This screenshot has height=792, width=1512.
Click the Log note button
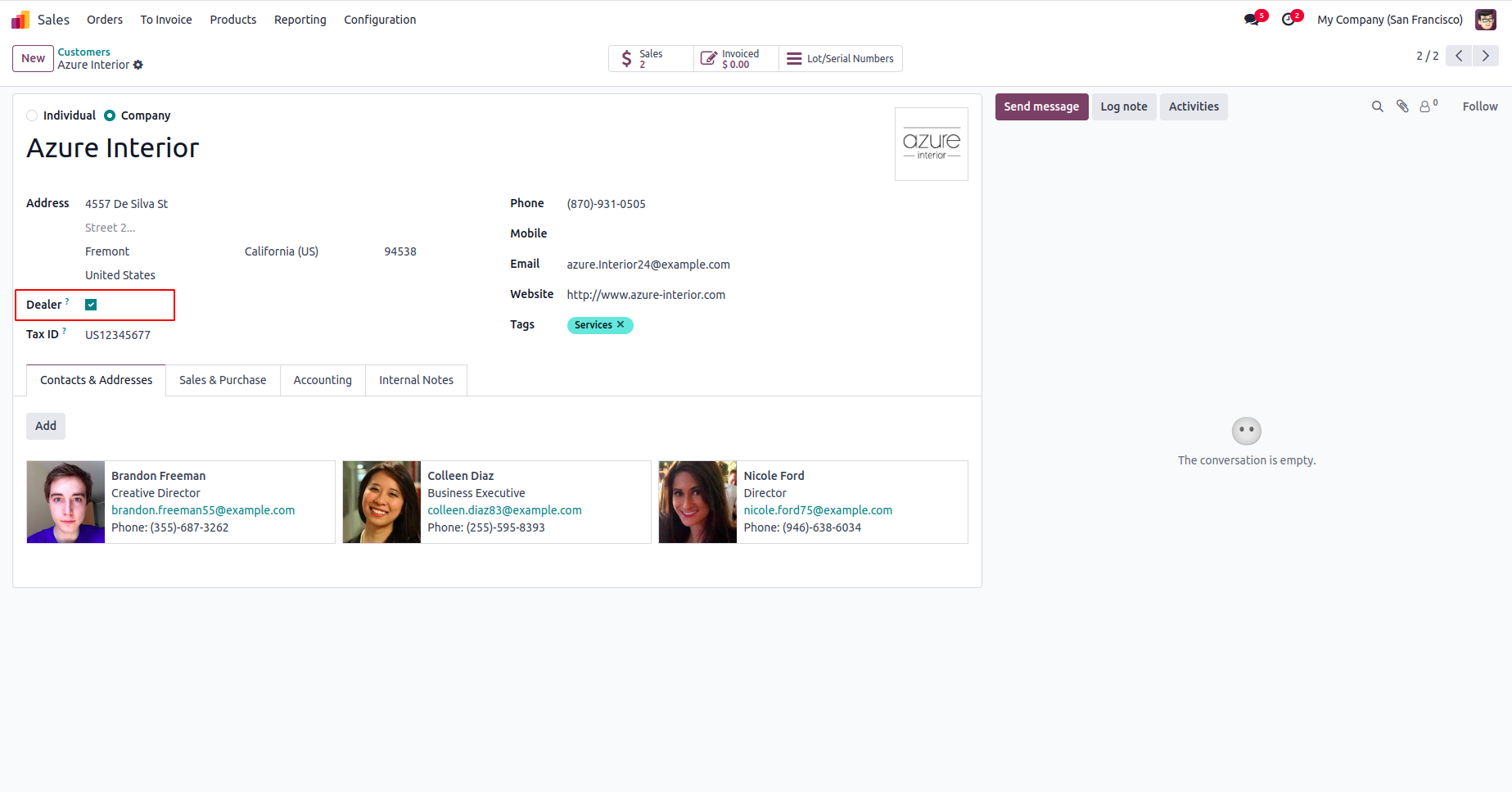(x=1124, y=106)
